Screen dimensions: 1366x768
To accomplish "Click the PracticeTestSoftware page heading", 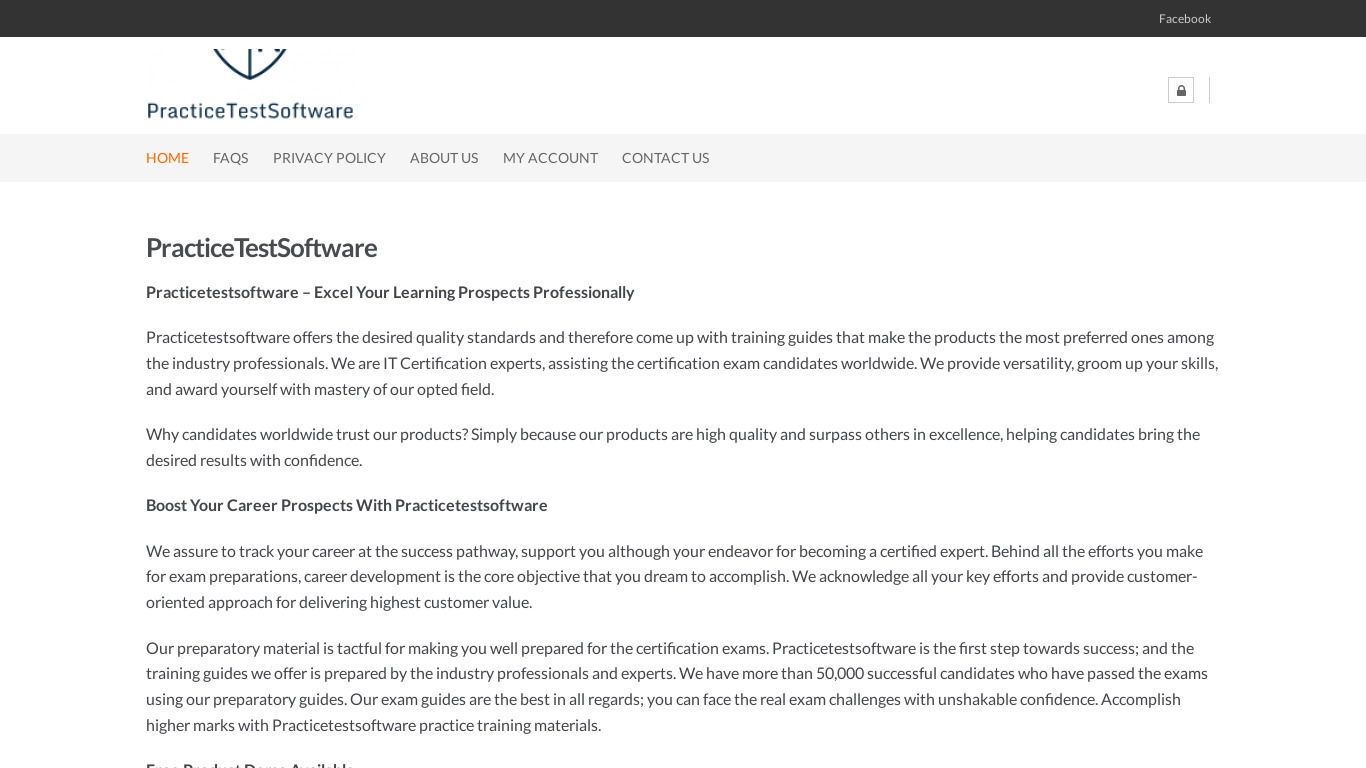I will click(x=261, y=248).
